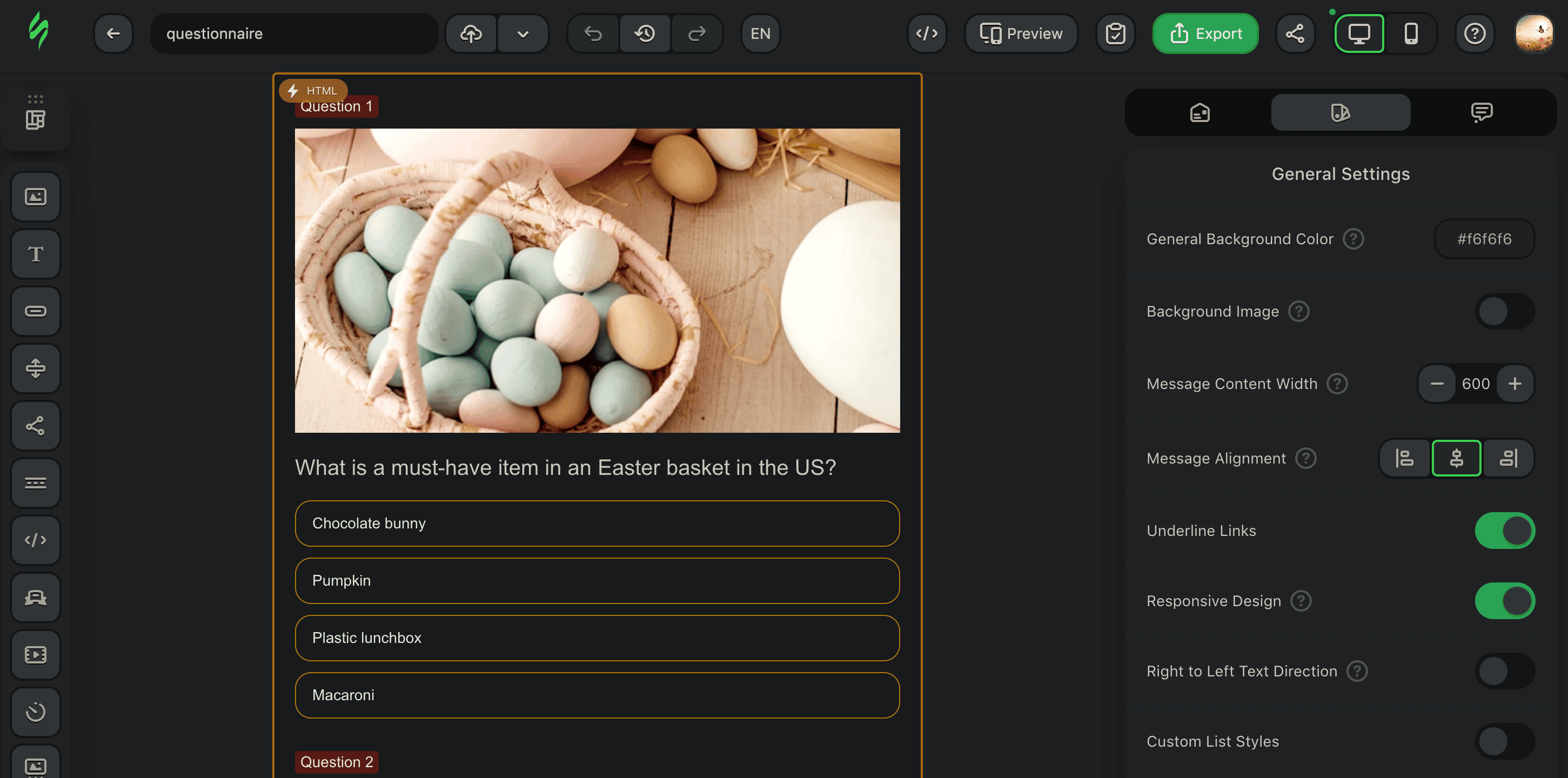
Task: Switch to the first settings panel tab
Action: (x=1200, y=112)
